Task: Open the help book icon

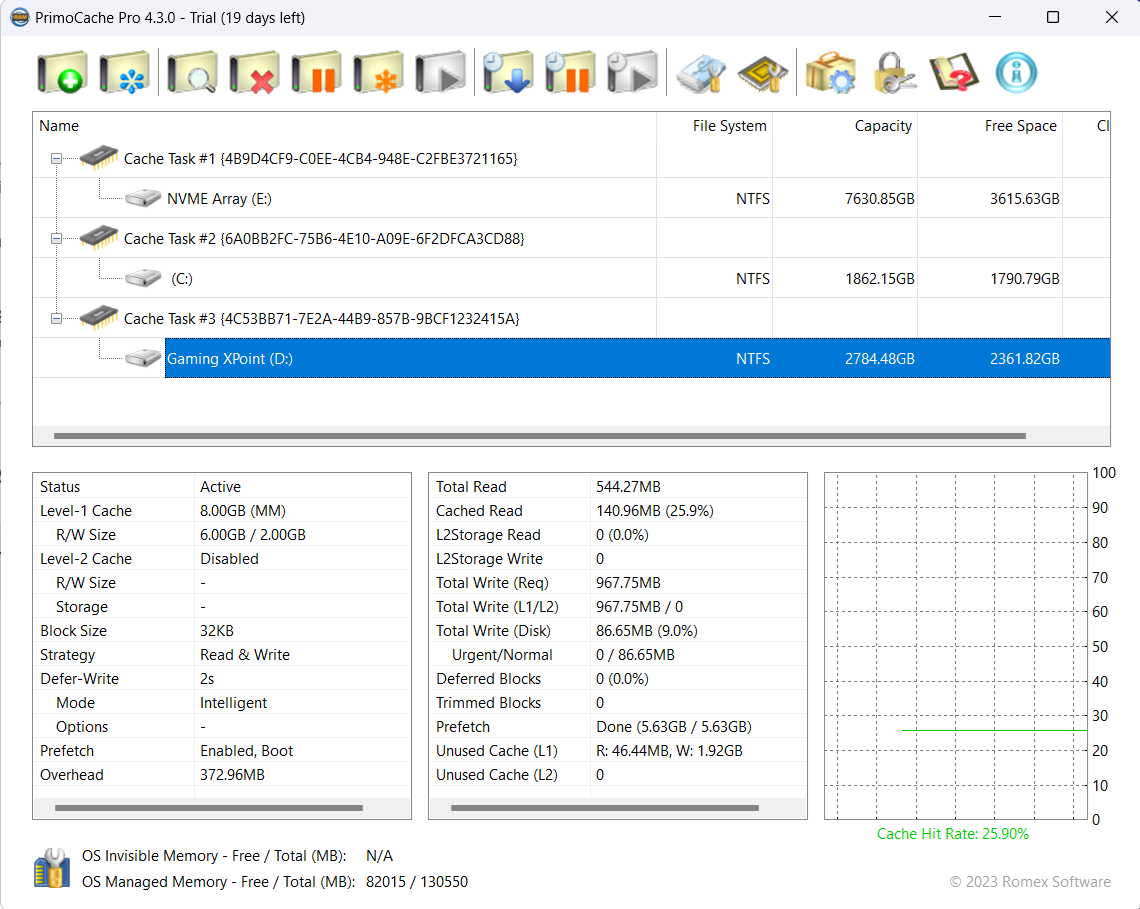Action: point(953,73)
